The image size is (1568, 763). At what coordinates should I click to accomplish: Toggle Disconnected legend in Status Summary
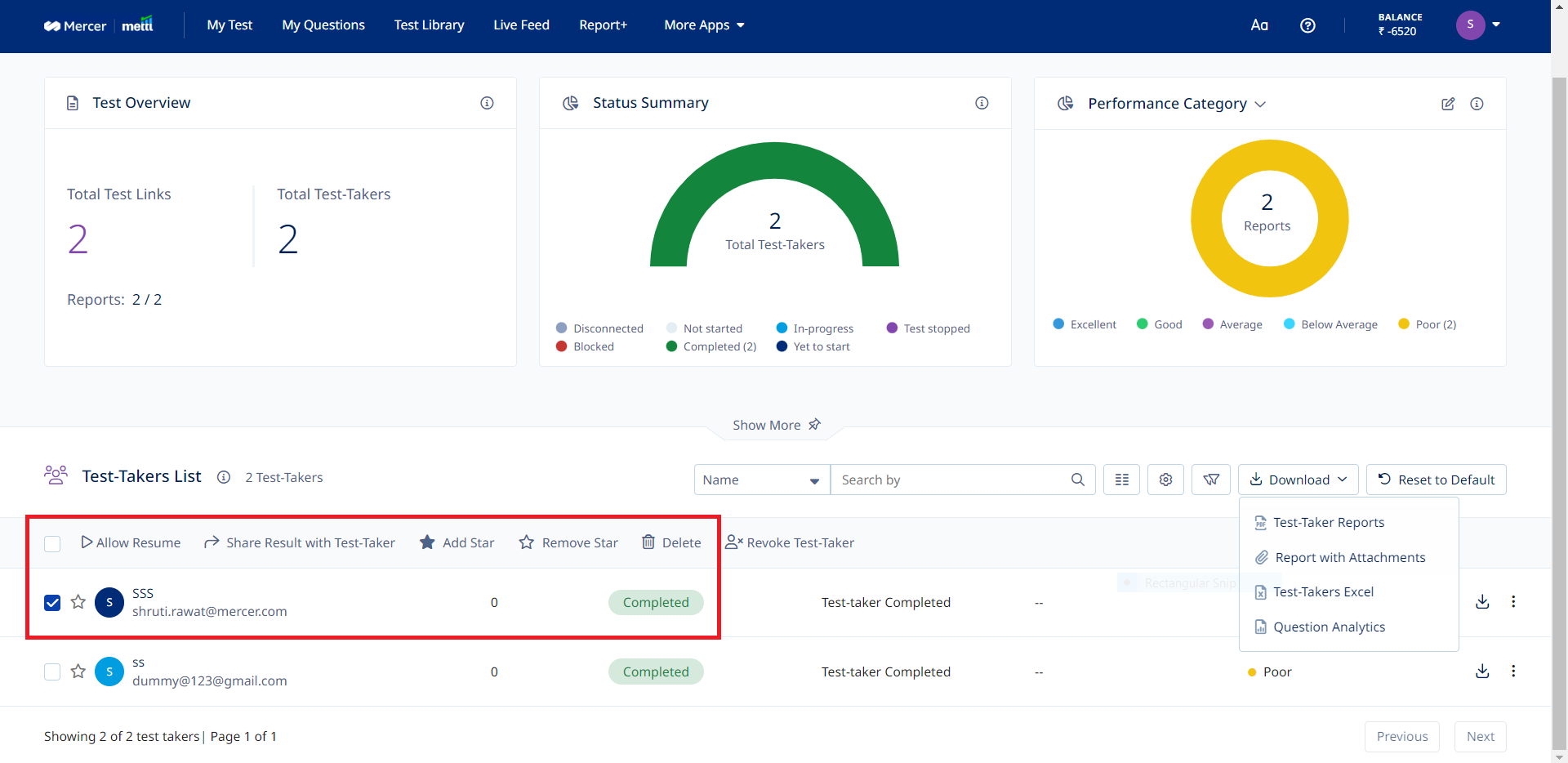(599, 328)
